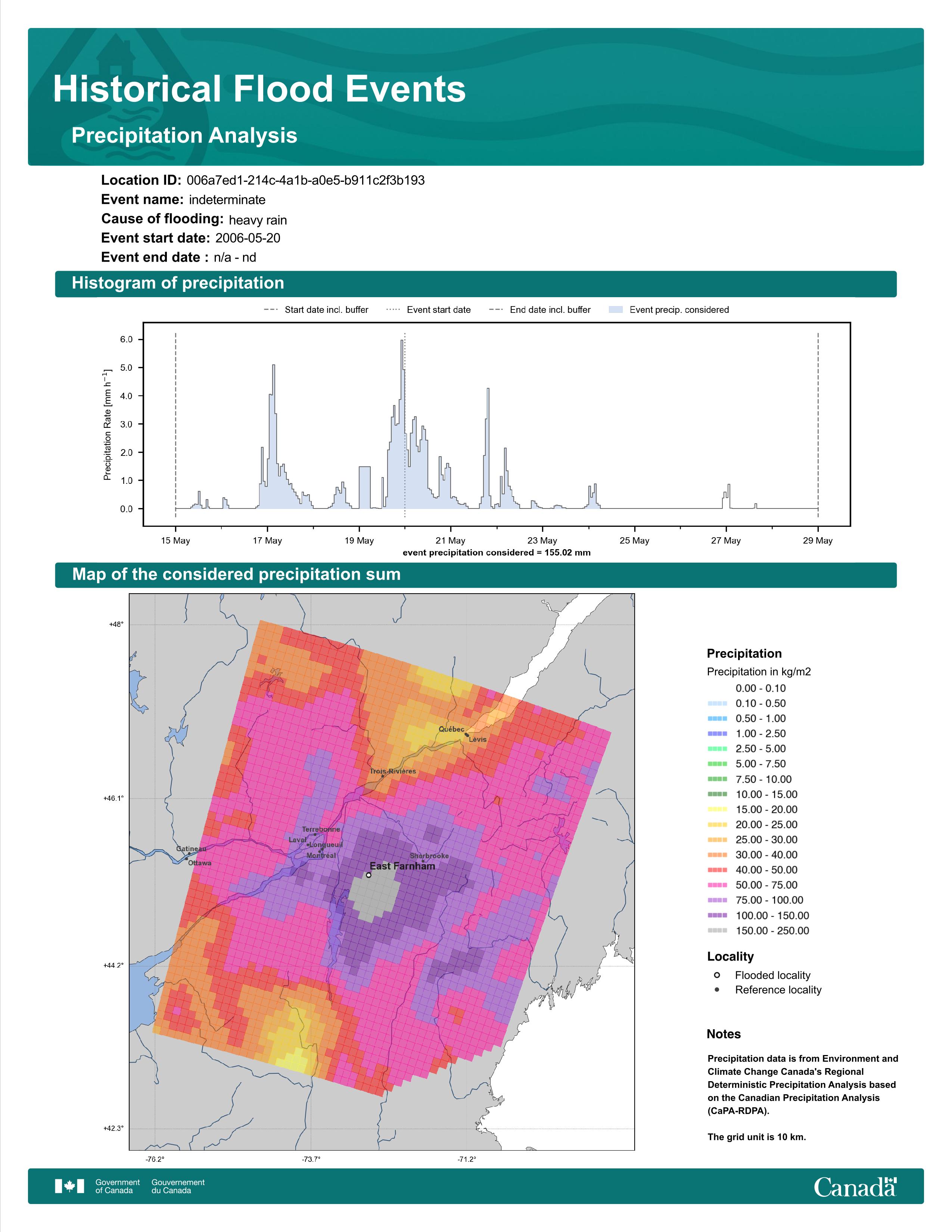Click 'The grid unit is 10 km.' note
This screenshot has height=1232, width=952.
point(757,1137)
